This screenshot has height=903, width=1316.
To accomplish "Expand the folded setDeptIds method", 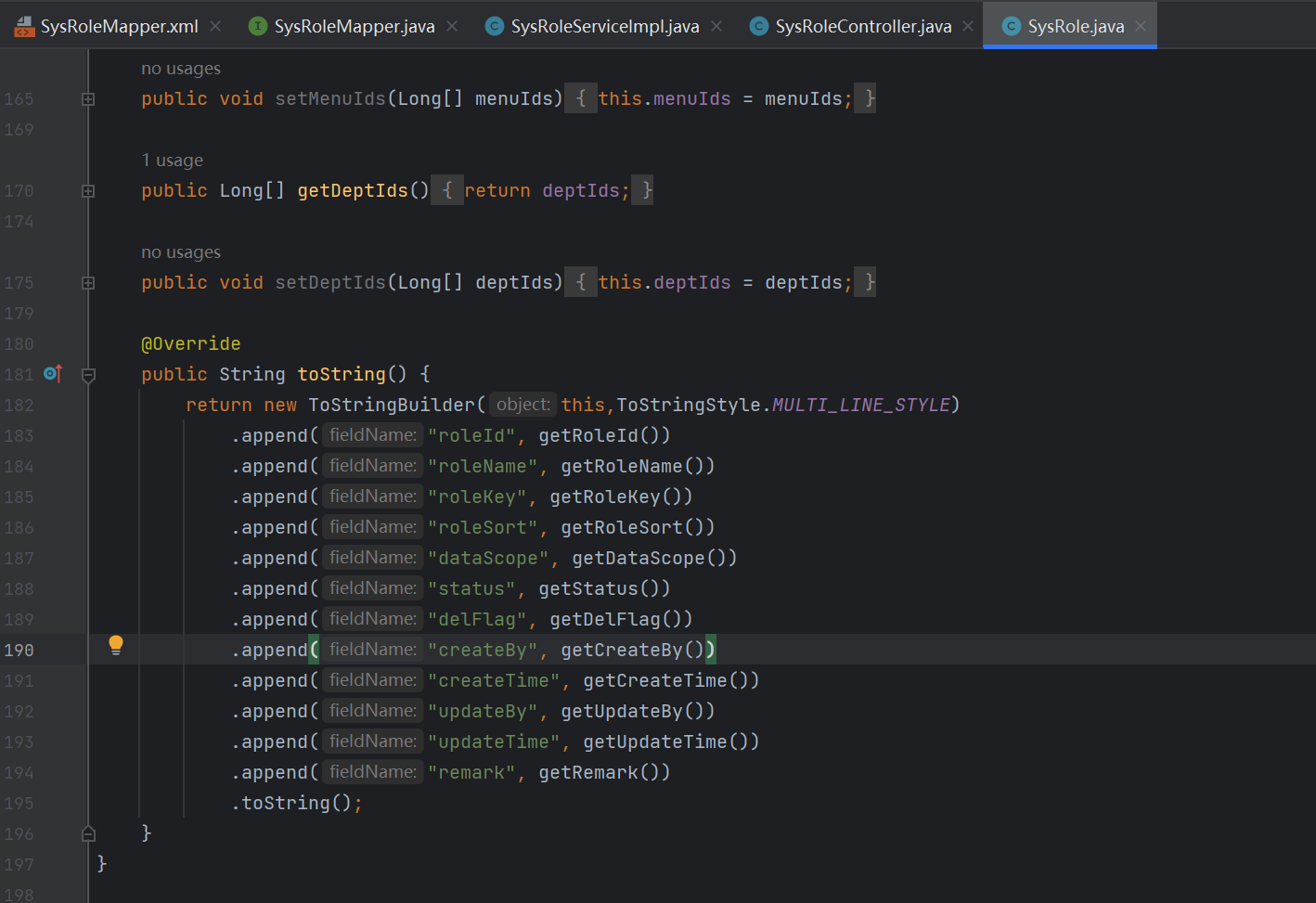I will click(88, 283).
